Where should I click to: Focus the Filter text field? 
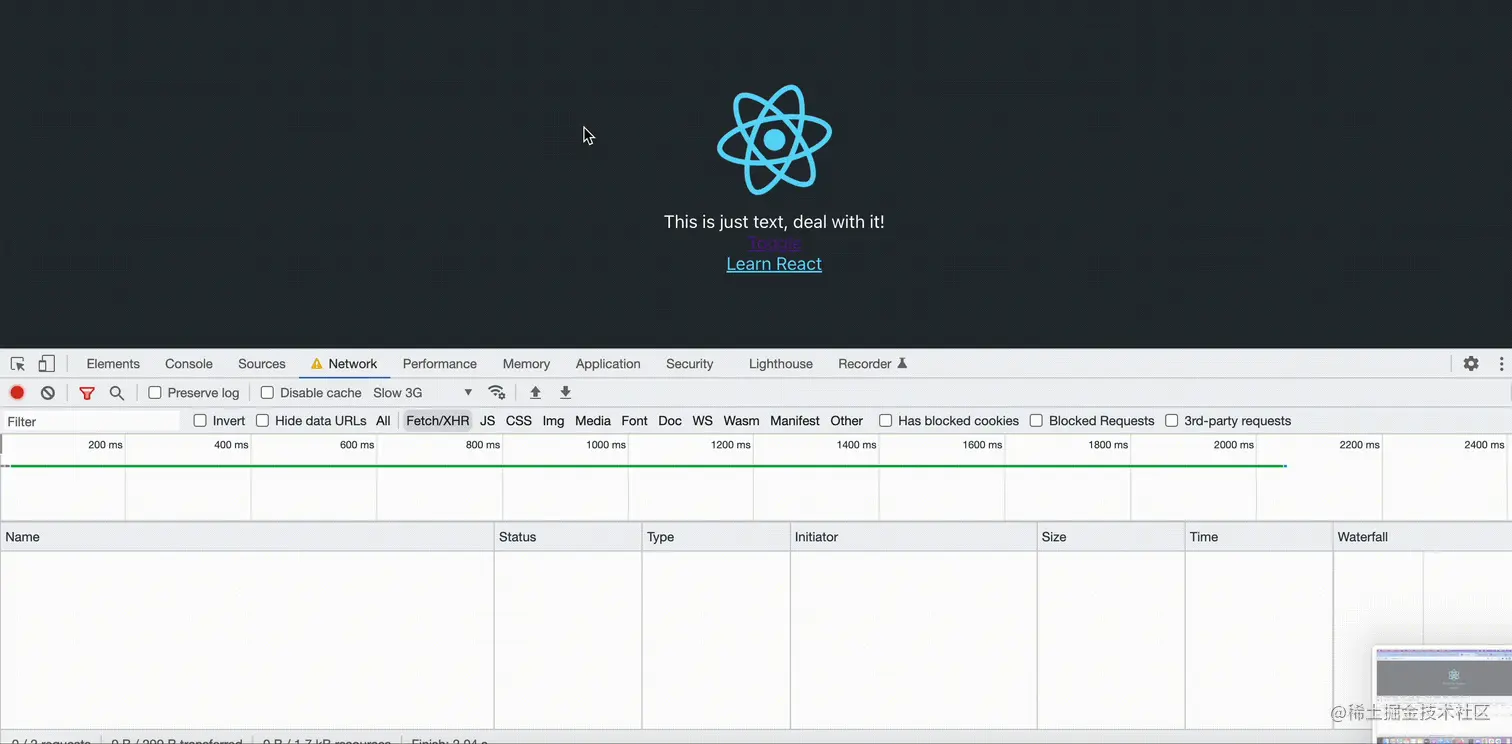(92, 422)
